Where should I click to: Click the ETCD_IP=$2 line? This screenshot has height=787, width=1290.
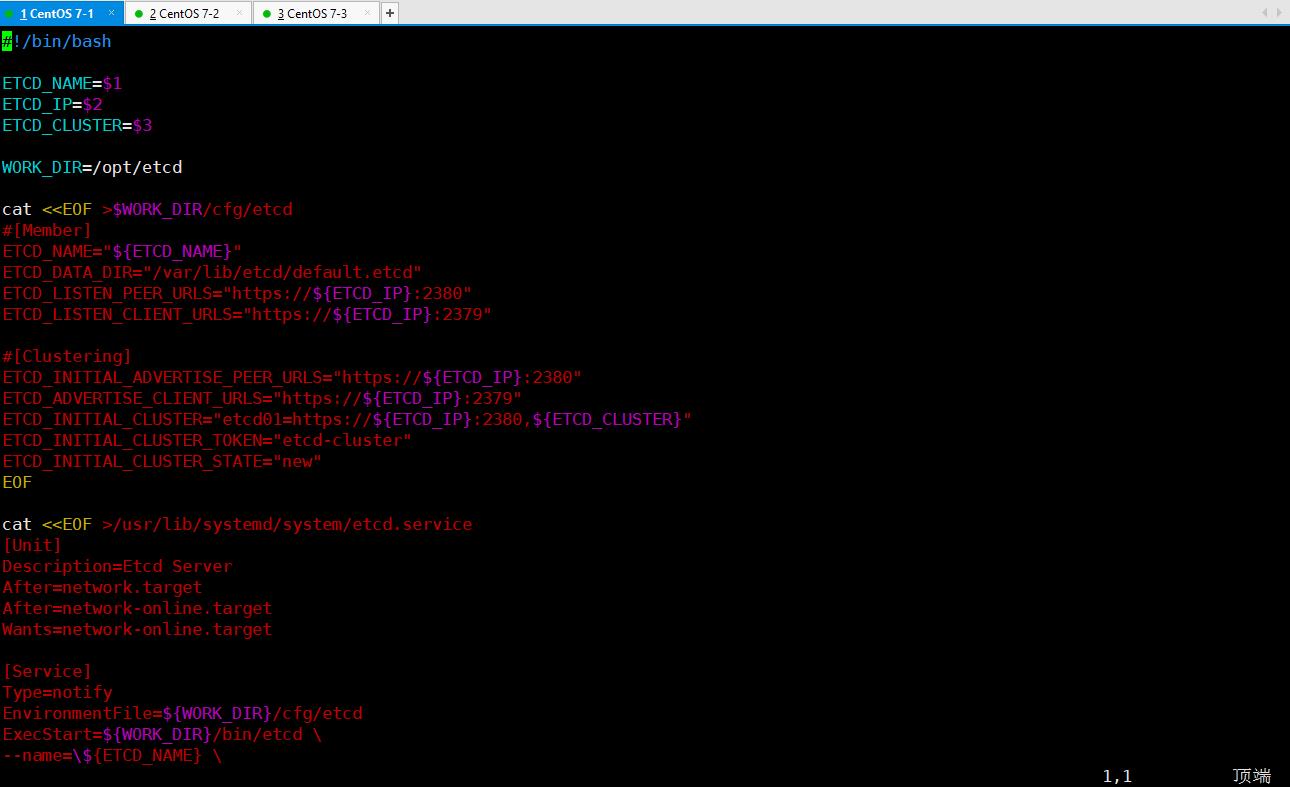52,104
